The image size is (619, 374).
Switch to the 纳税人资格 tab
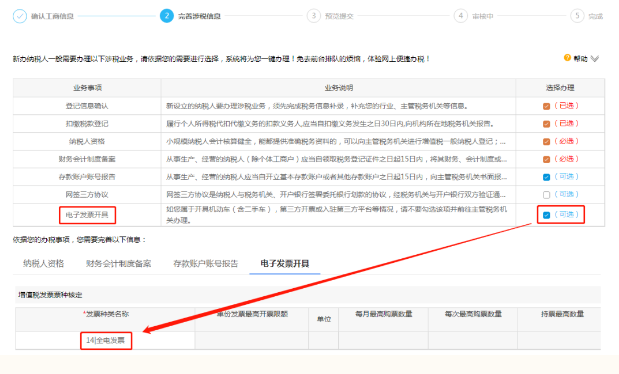(x=43, y=263)
